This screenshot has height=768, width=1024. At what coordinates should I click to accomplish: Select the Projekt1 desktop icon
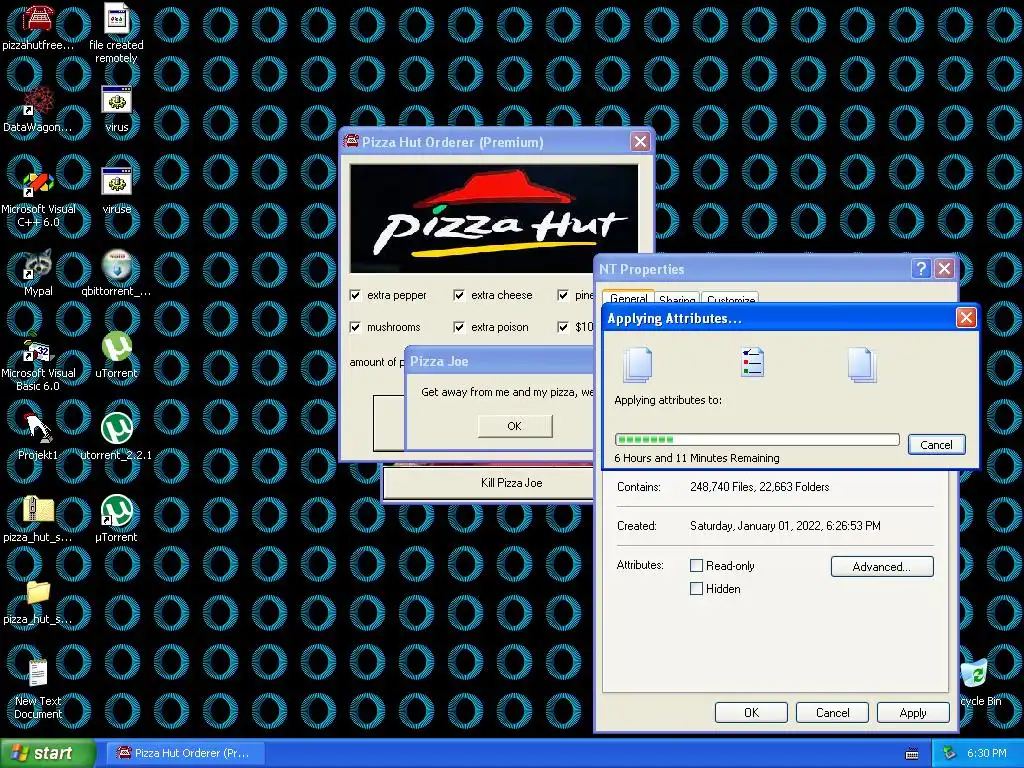pyautogui.click(x=38, y=429)
